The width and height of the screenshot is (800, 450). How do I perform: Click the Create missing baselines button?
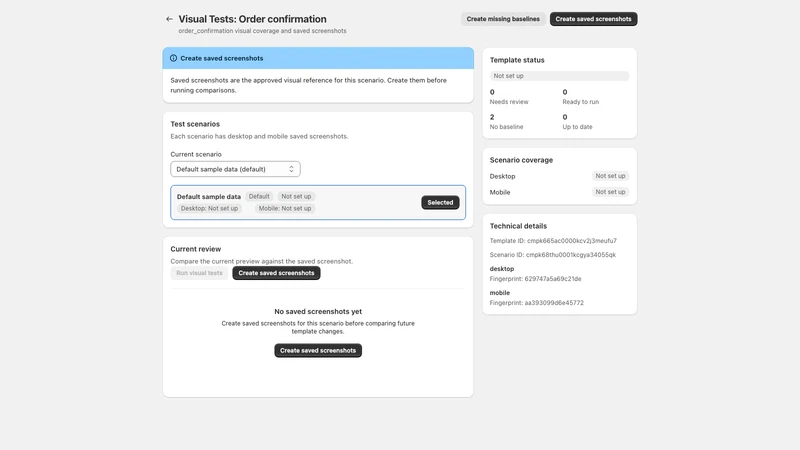(503, 19)
